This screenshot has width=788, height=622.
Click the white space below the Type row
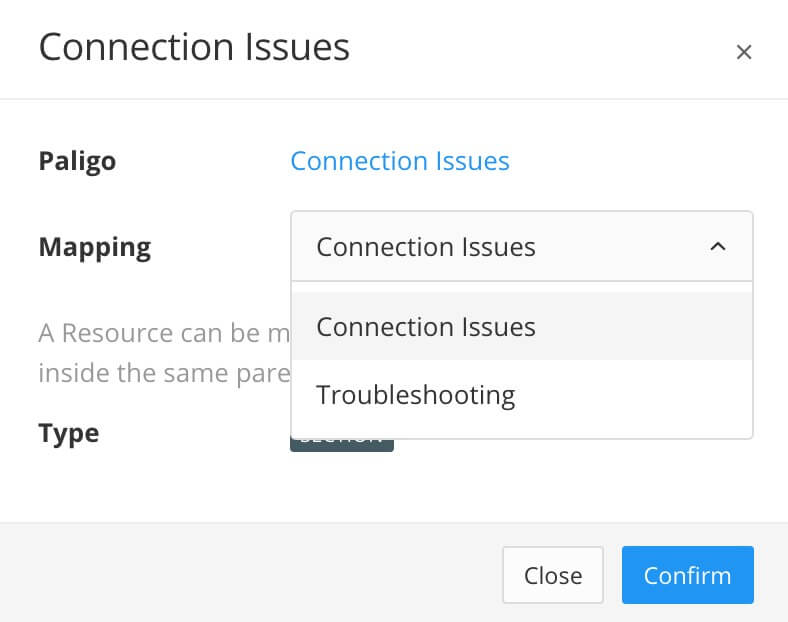(x=400, y=490)
